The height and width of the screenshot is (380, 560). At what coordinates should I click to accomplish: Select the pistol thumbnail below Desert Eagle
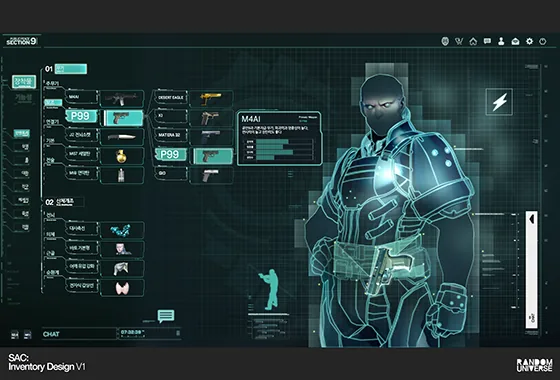[x=211, y=118]
